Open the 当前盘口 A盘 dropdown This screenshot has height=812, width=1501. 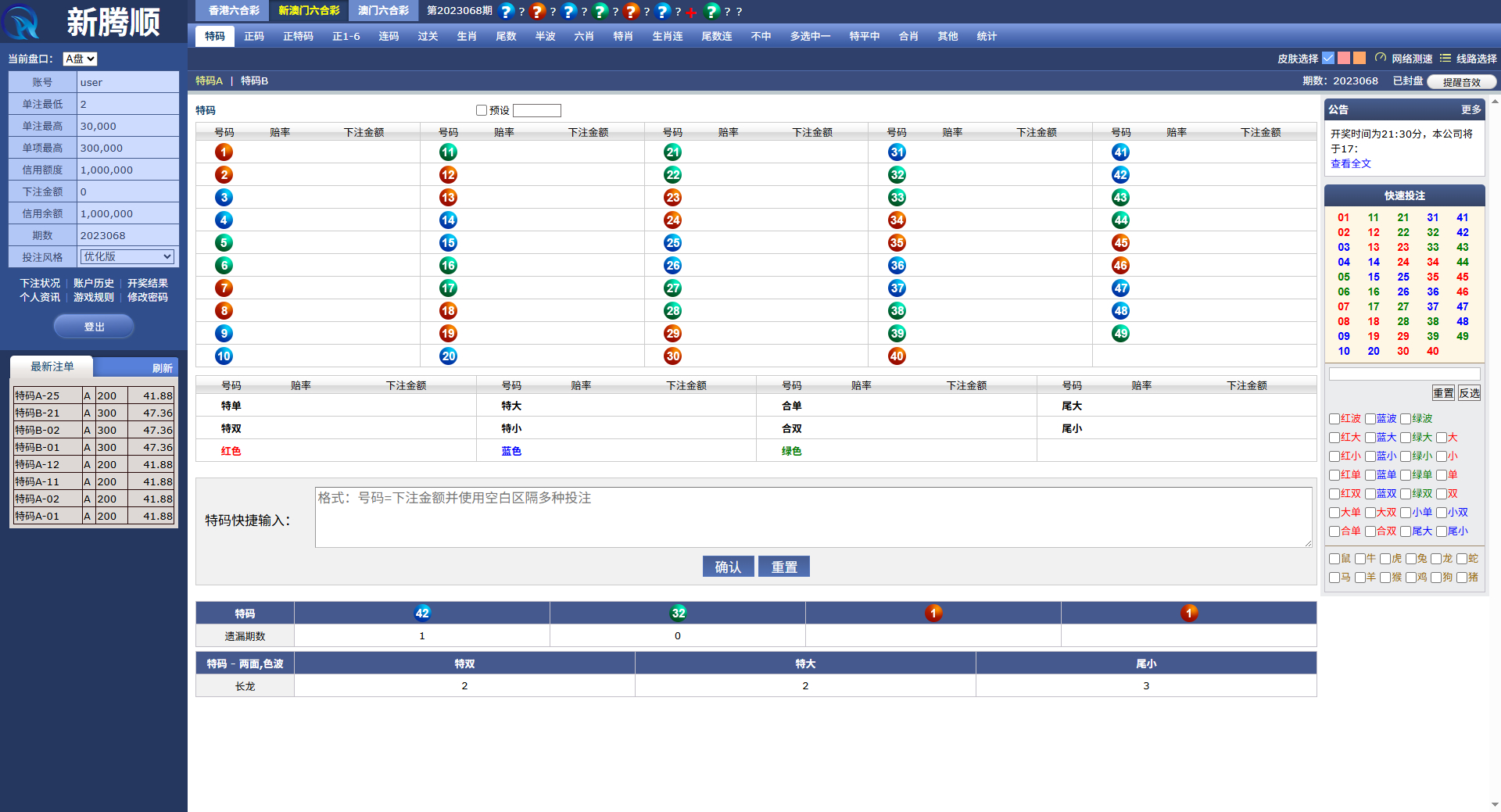(x=80, y=59)
